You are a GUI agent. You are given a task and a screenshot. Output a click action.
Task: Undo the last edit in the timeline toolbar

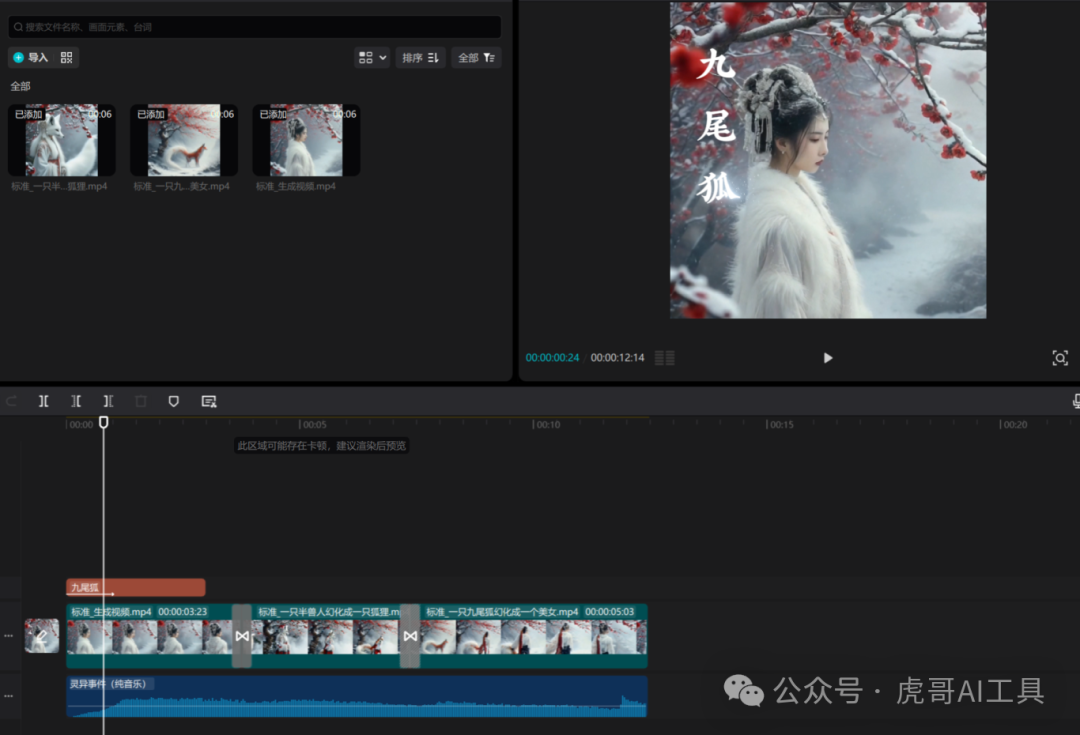[x=12, y=401]
